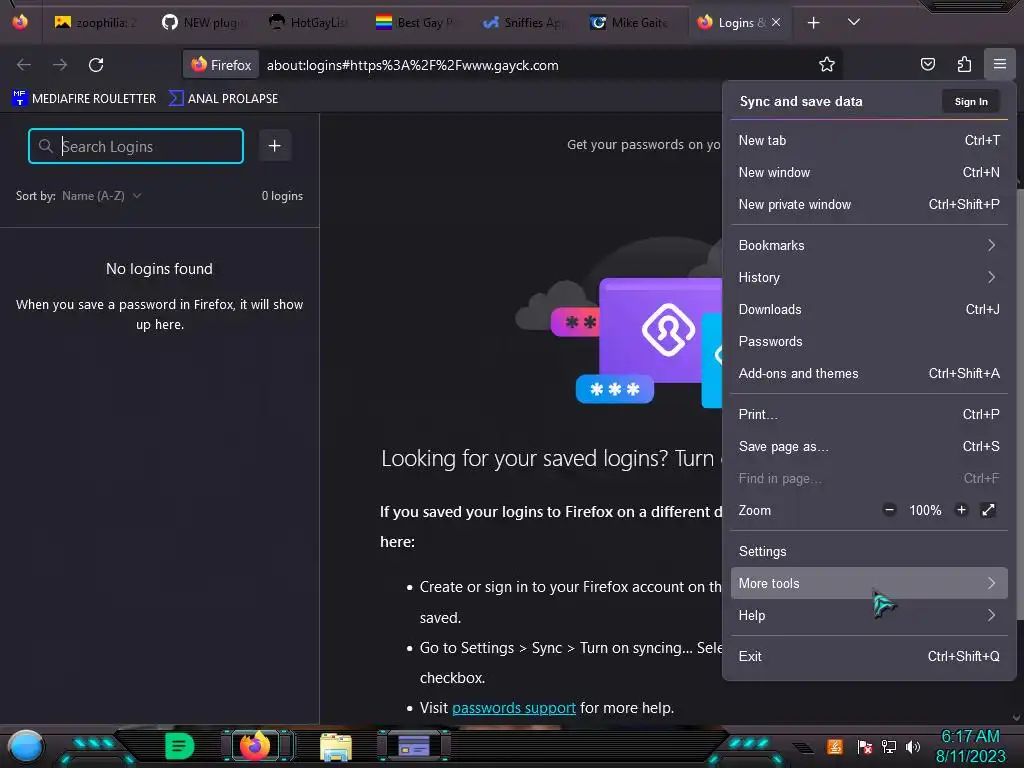The image size is (1024, 768).
Task: Open the ANAL PROLAPSE bookmark
Action: [x=223, y=99]
